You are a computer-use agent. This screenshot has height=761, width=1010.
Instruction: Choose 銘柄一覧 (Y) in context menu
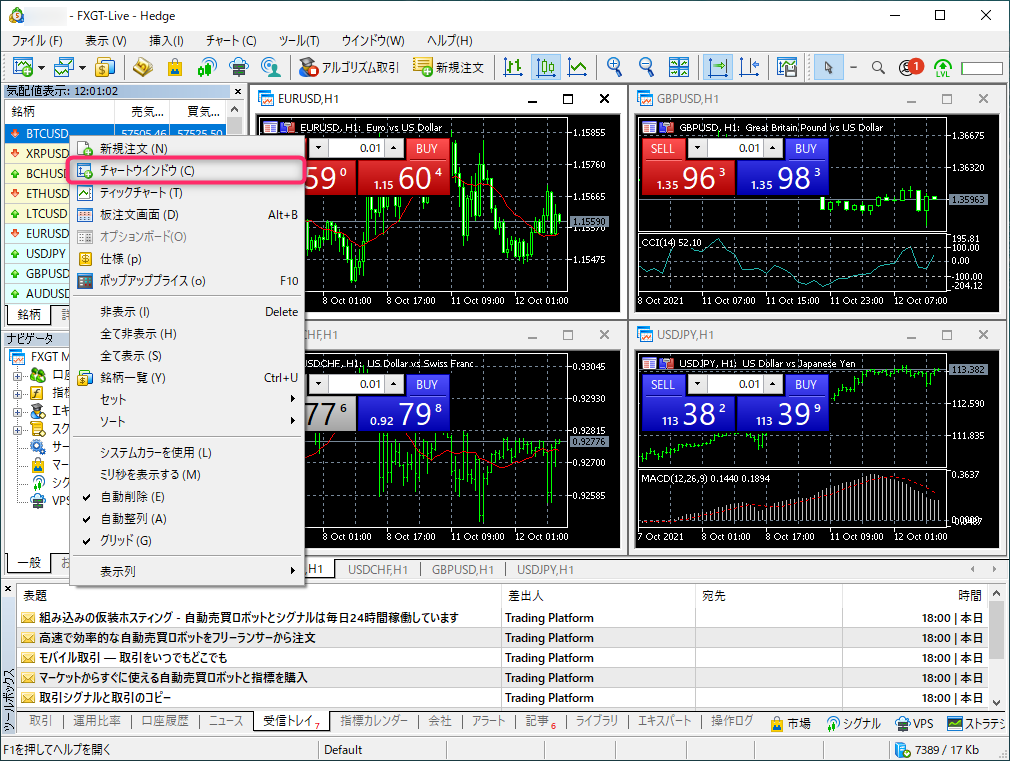[186, 378]
